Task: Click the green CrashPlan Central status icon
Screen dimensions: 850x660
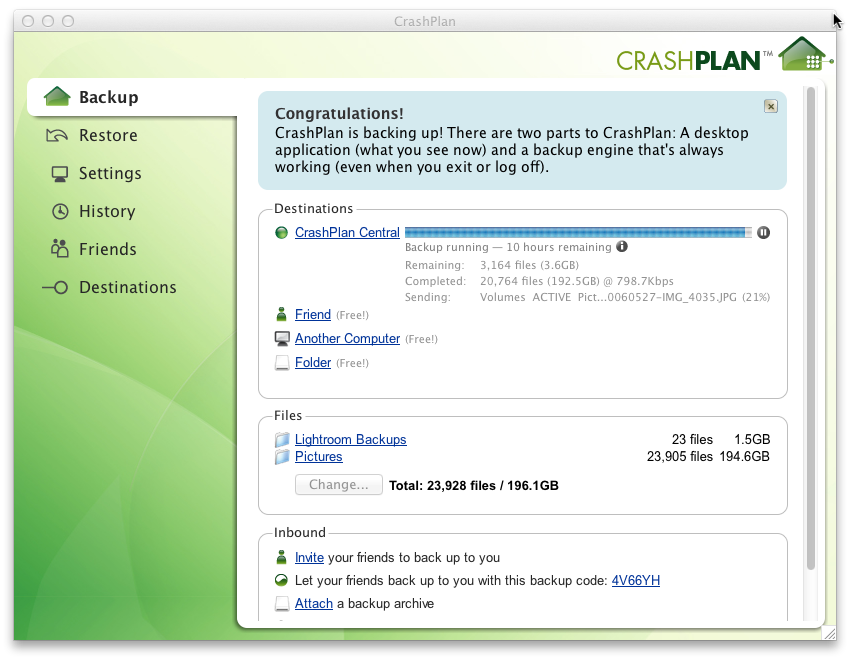Action: point(281,233)
